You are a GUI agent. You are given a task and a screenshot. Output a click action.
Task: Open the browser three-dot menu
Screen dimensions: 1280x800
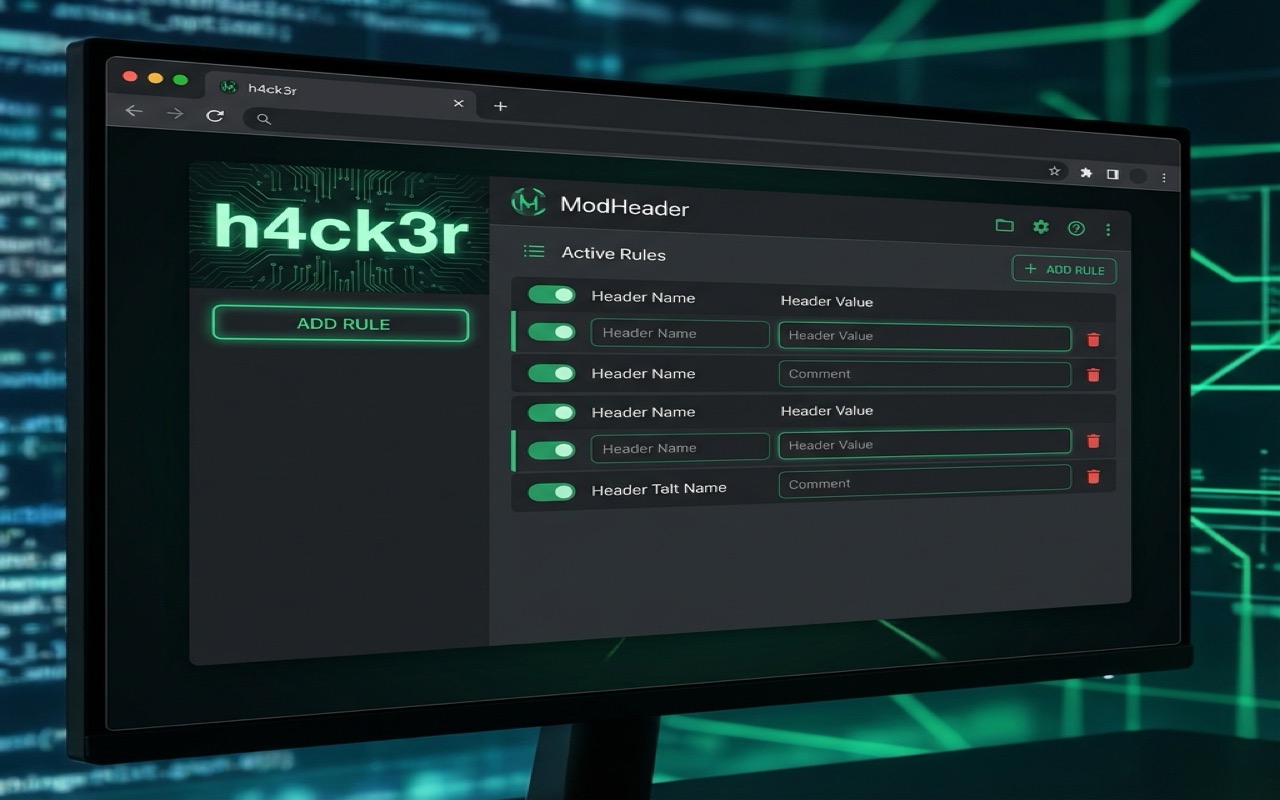pos(1164,178)
